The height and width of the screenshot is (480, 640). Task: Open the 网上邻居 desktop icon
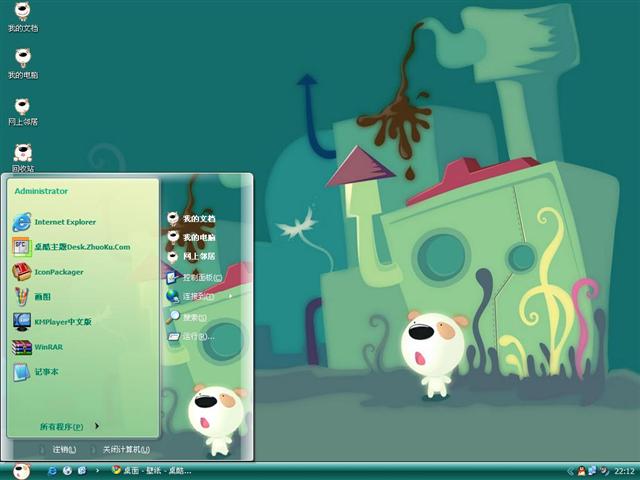[x=23, y=111]
